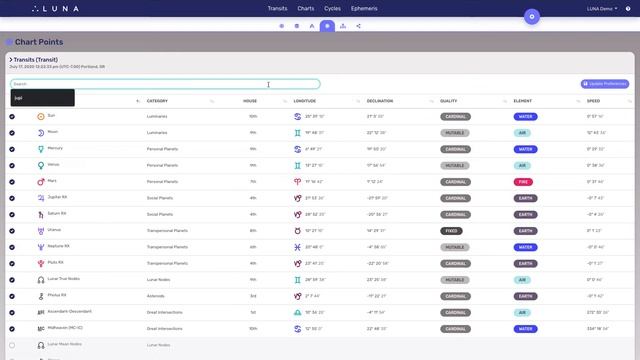Click the Update Preferences button
The image size is (640, 360).
pos(605,84)
